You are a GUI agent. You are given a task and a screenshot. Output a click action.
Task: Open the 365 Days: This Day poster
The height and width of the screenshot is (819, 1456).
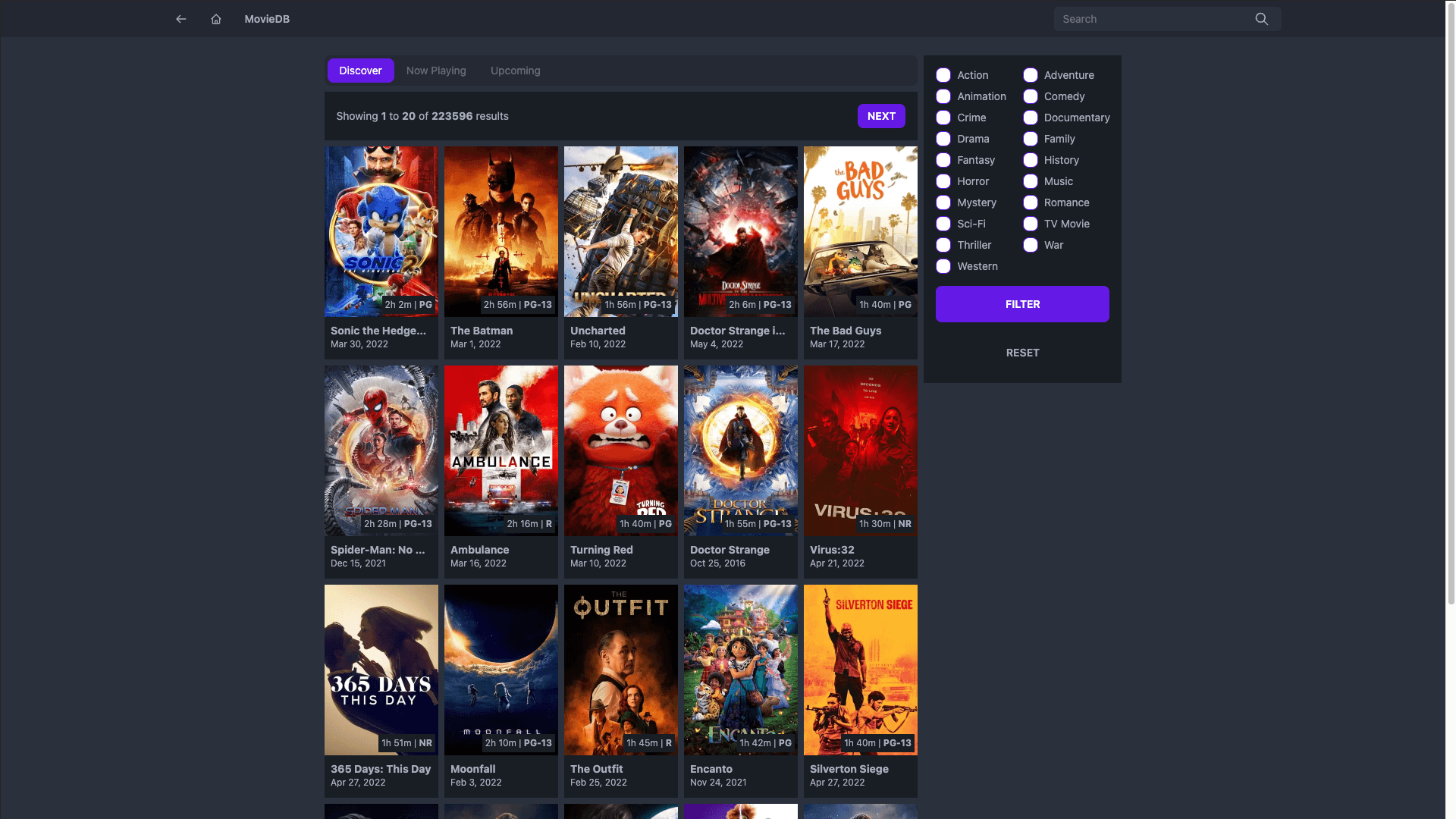[x=381, y=670]
